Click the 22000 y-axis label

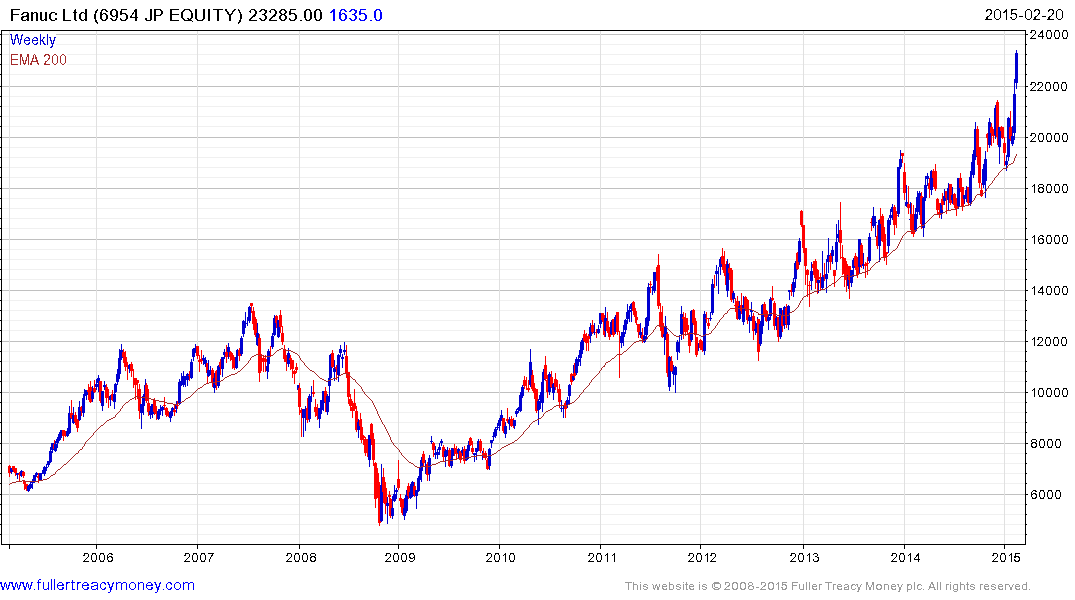click(1049, 86)
